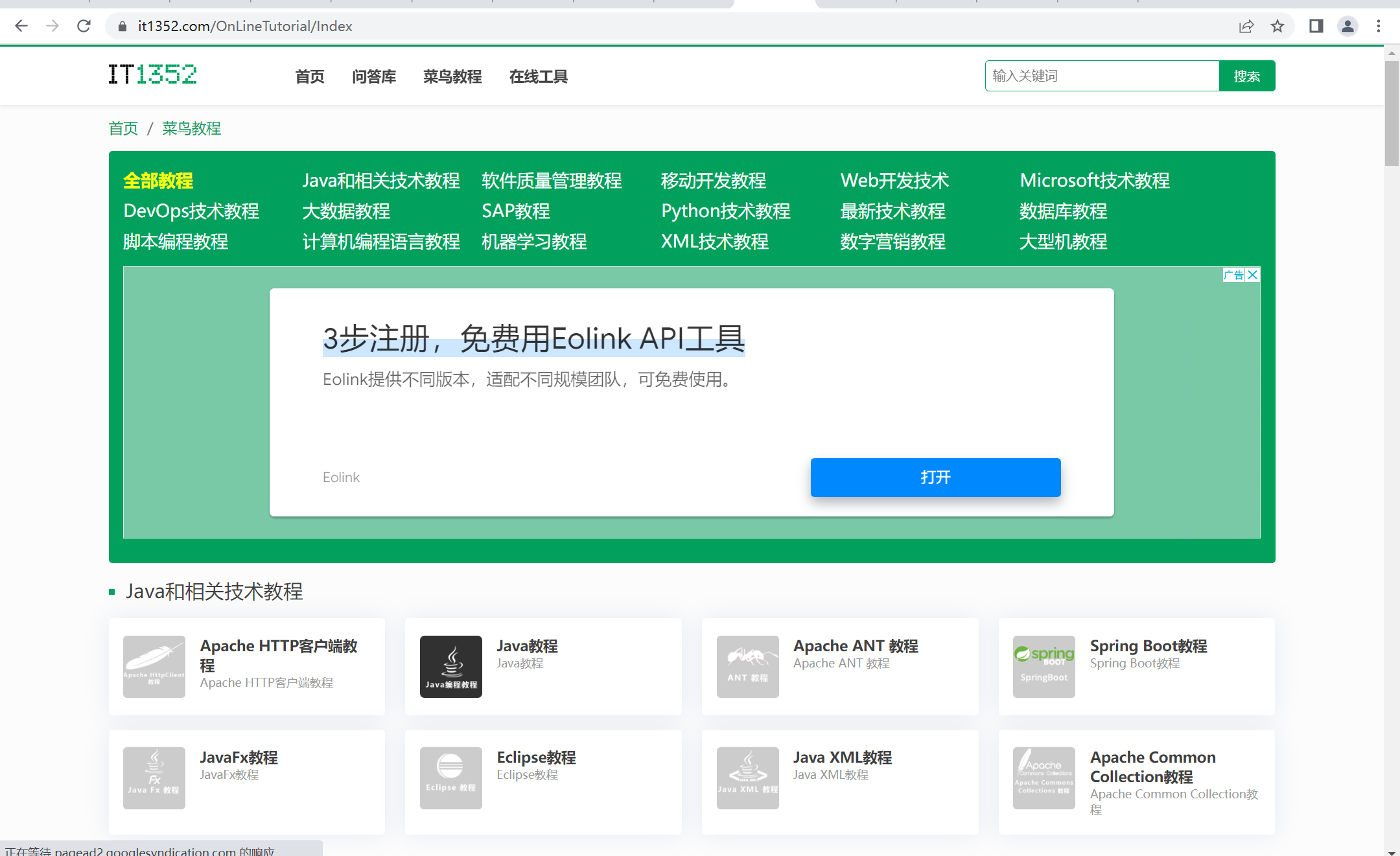This screenshot has height=856, width=1400.
Task: Open Java XML教程 thumbnail icon
Action: (x=748, y=778)
